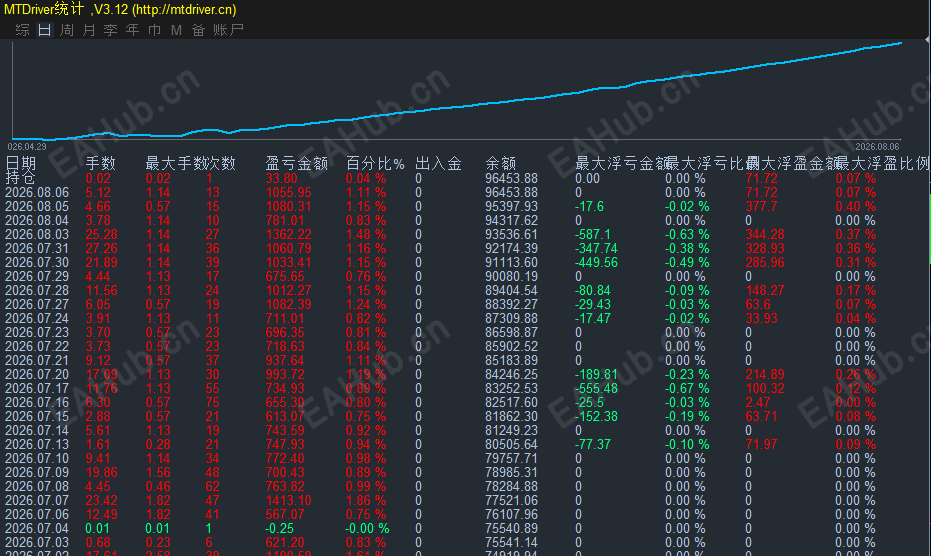Open the 币 currency tab
Screen dimensions: 931x557
point(154,30)
